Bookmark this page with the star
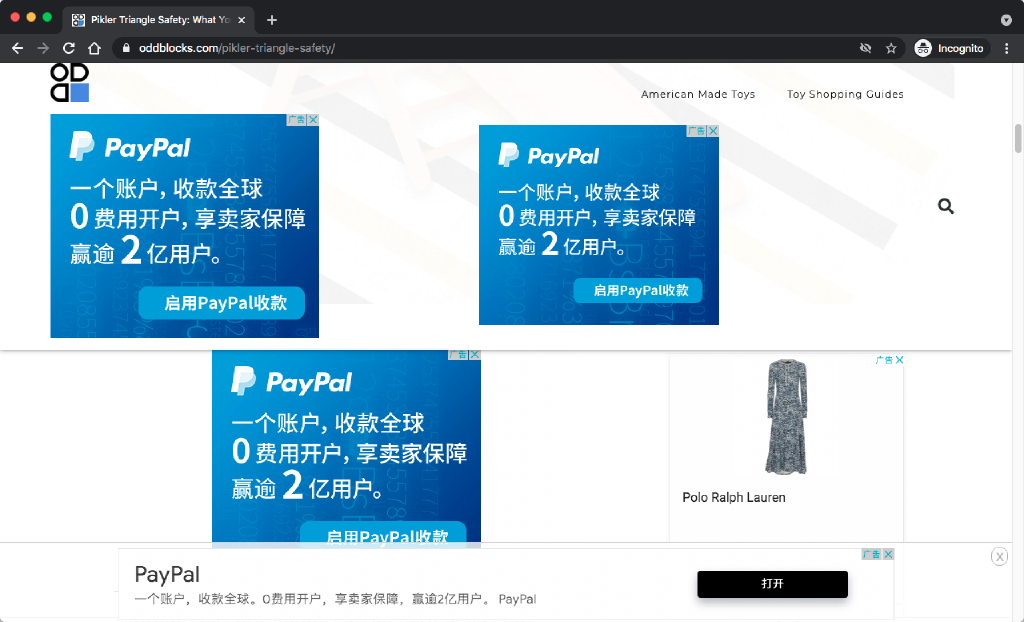Image resolution: width=1024 pixels, height=622 pixels. pos(891,48)
